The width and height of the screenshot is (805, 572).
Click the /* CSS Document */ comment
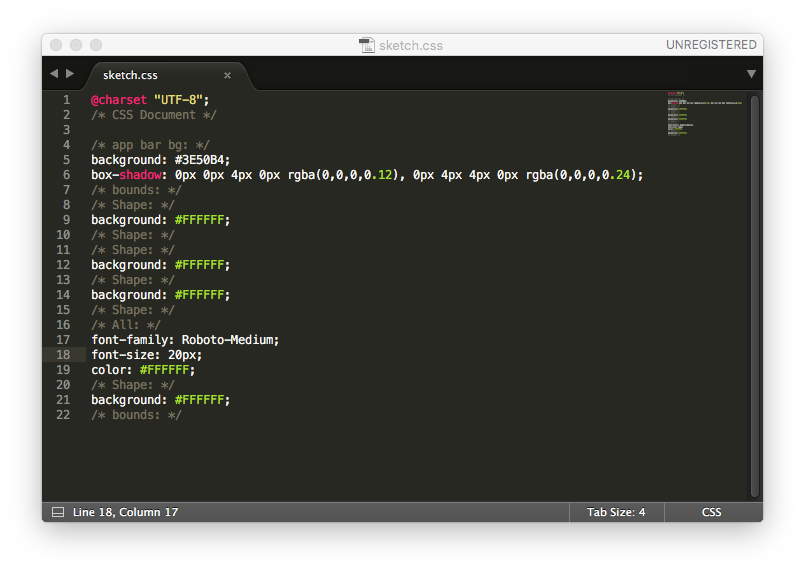click(x=154, y=115)
